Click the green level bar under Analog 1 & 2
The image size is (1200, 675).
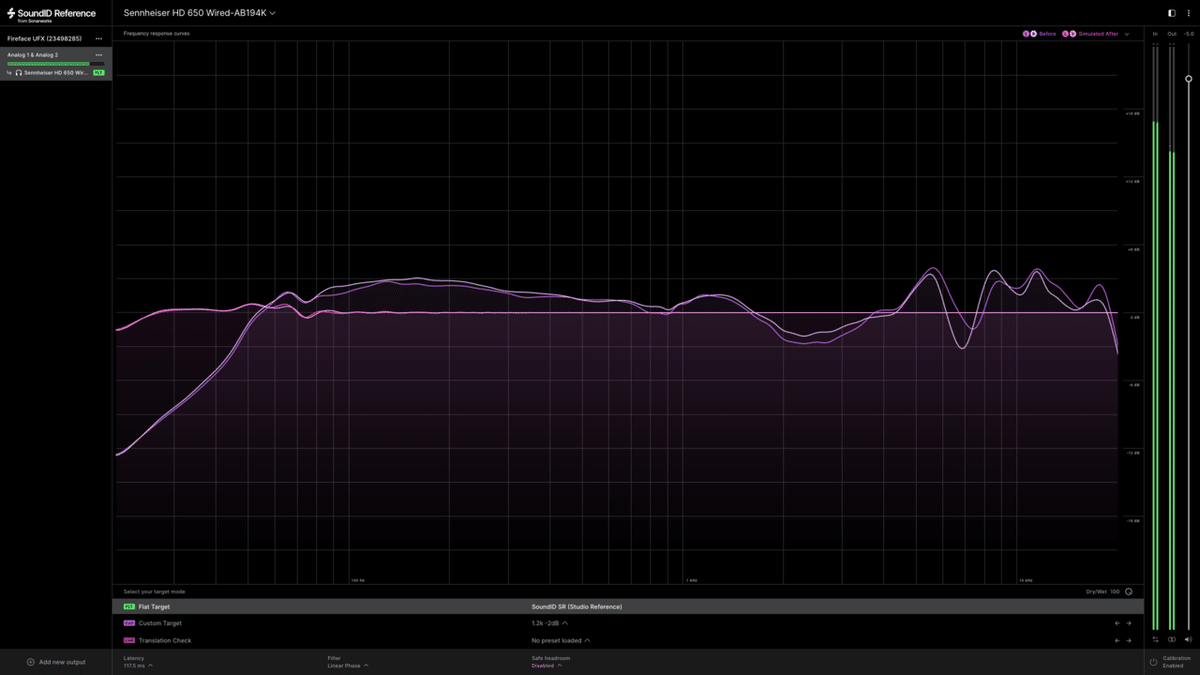[x=55, y=64]
